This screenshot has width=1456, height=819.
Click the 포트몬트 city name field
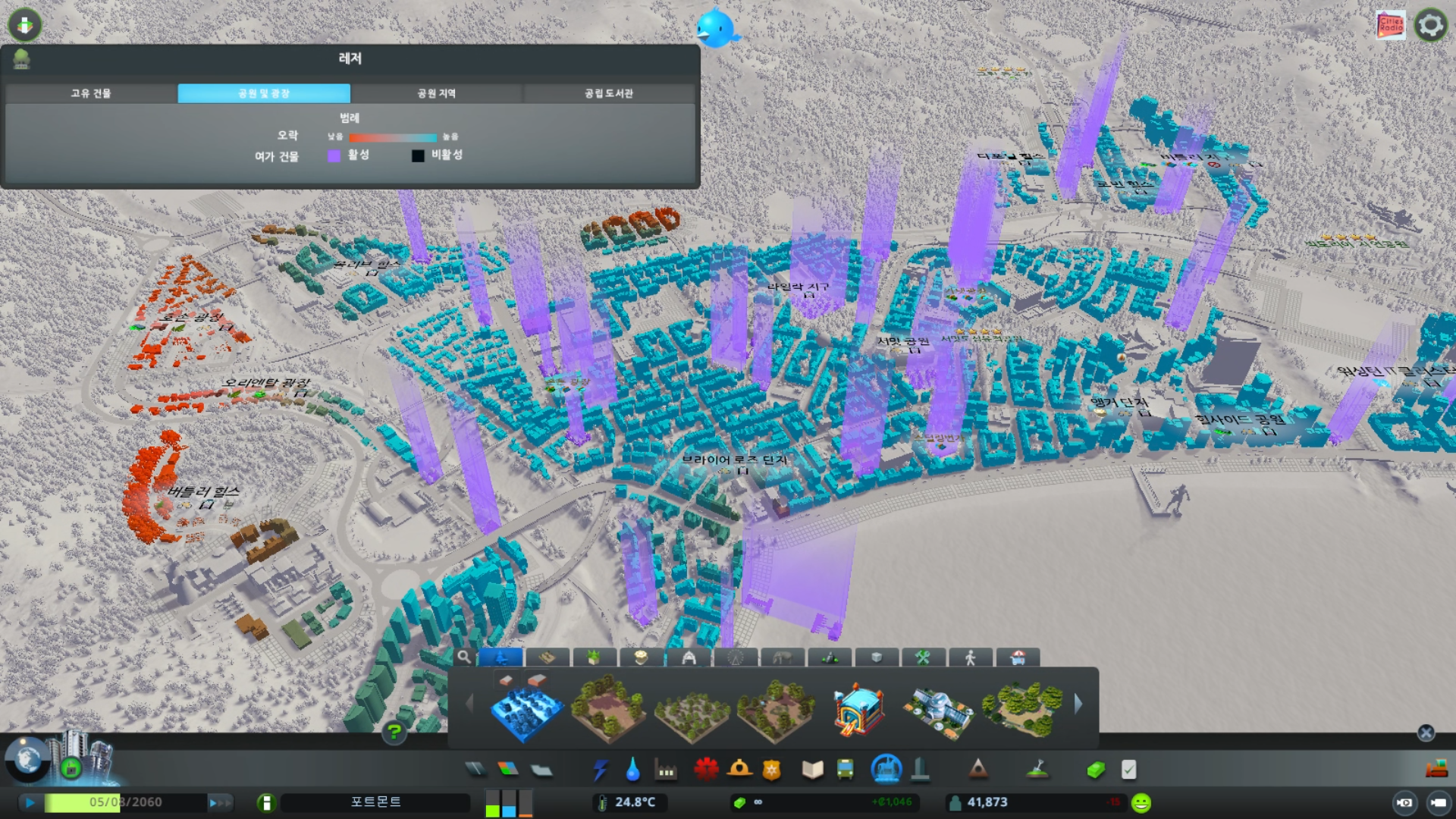(376, 802)
